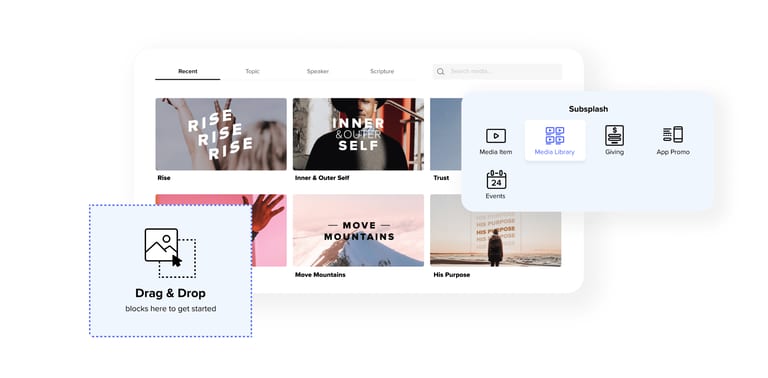Open the Topic tab
Image resolution: width=768 pixels, height=378 pixels.
coord(252,71)
